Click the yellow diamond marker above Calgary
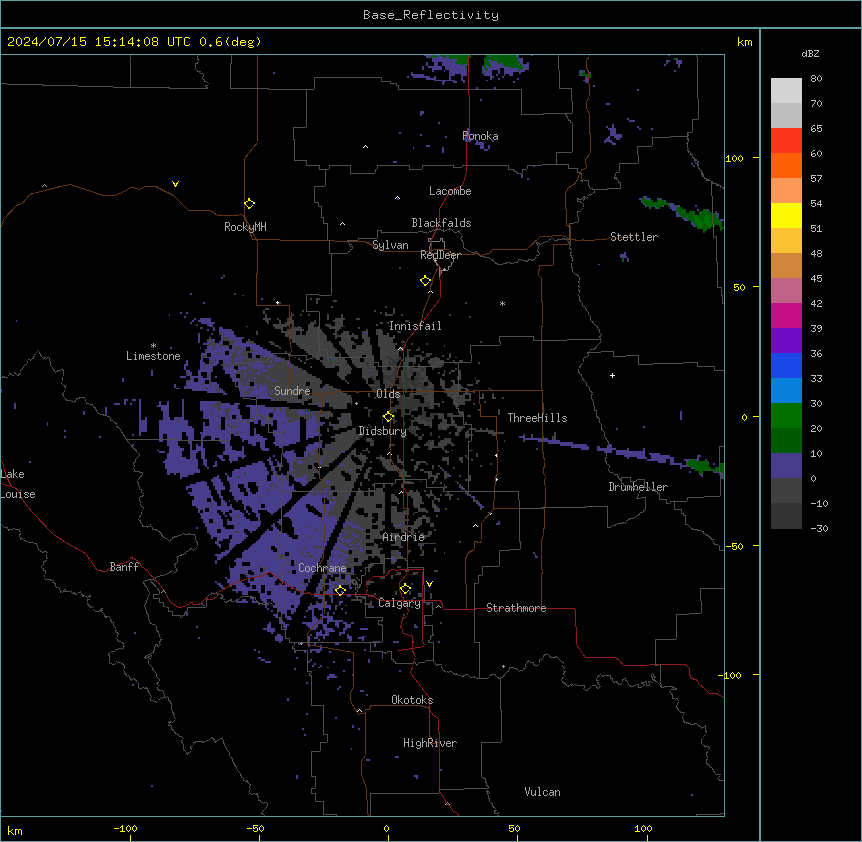This screenshot has height=842, width=862. point(405,589)
